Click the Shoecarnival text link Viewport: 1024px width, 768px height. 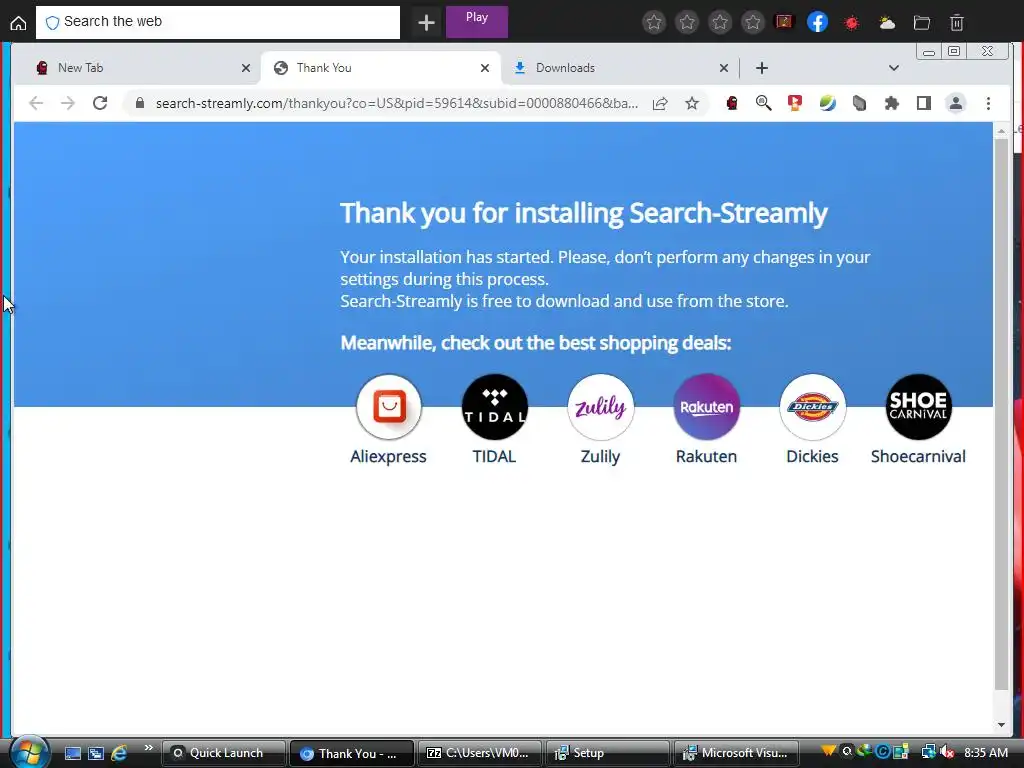[918, 456]
